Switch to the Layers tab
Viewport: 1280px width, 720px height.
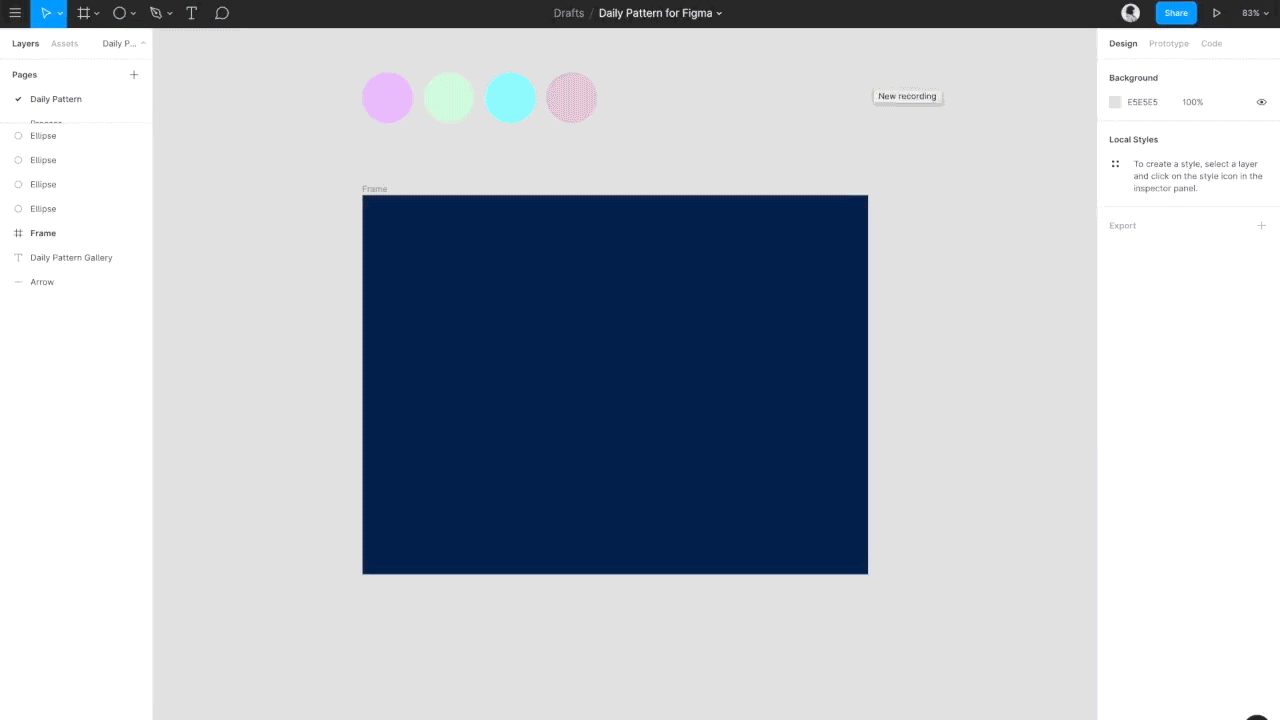pos(25,44)
